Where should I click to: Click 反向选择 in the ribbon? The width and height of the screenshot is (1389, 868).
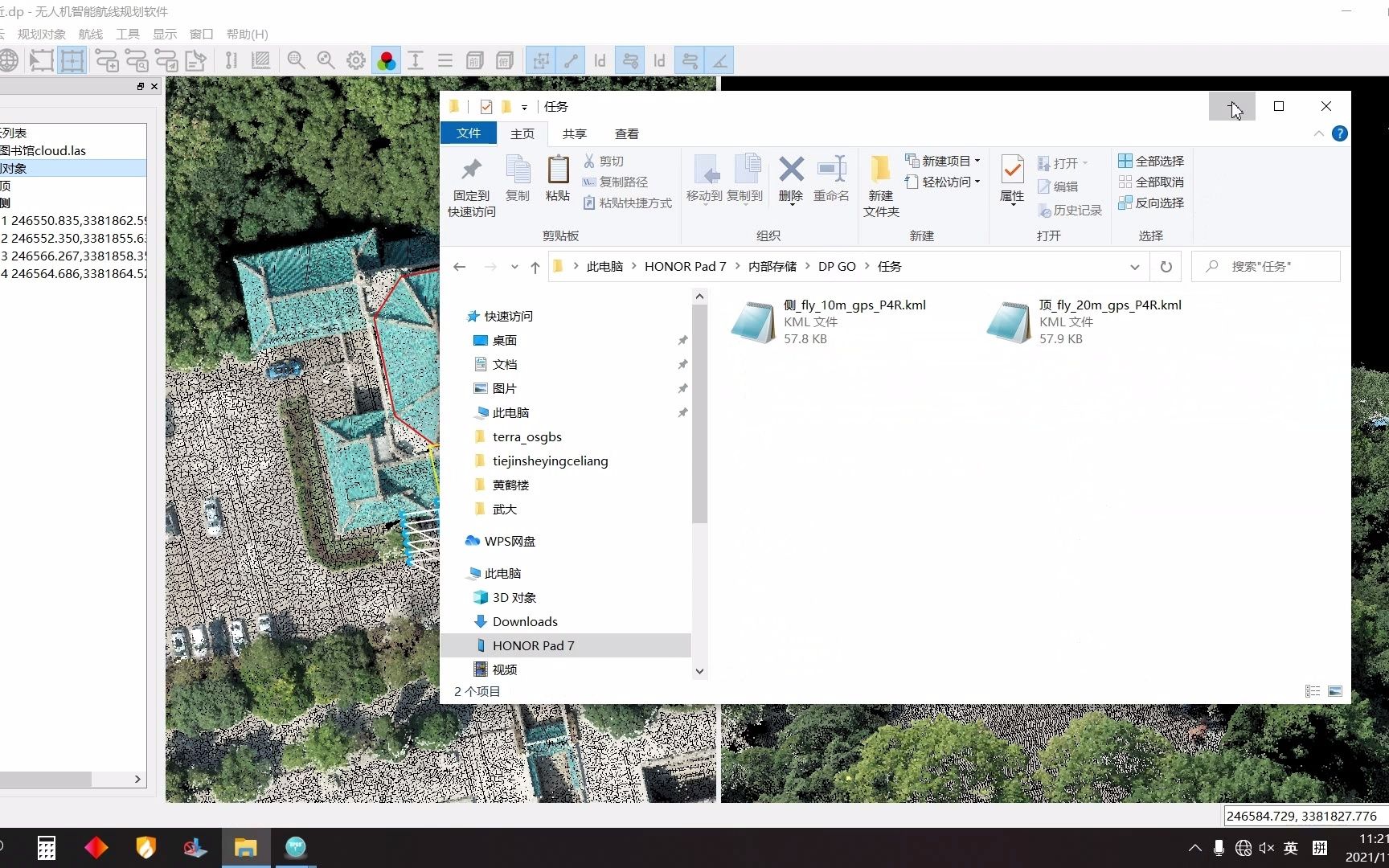(x=1151, y=203)
